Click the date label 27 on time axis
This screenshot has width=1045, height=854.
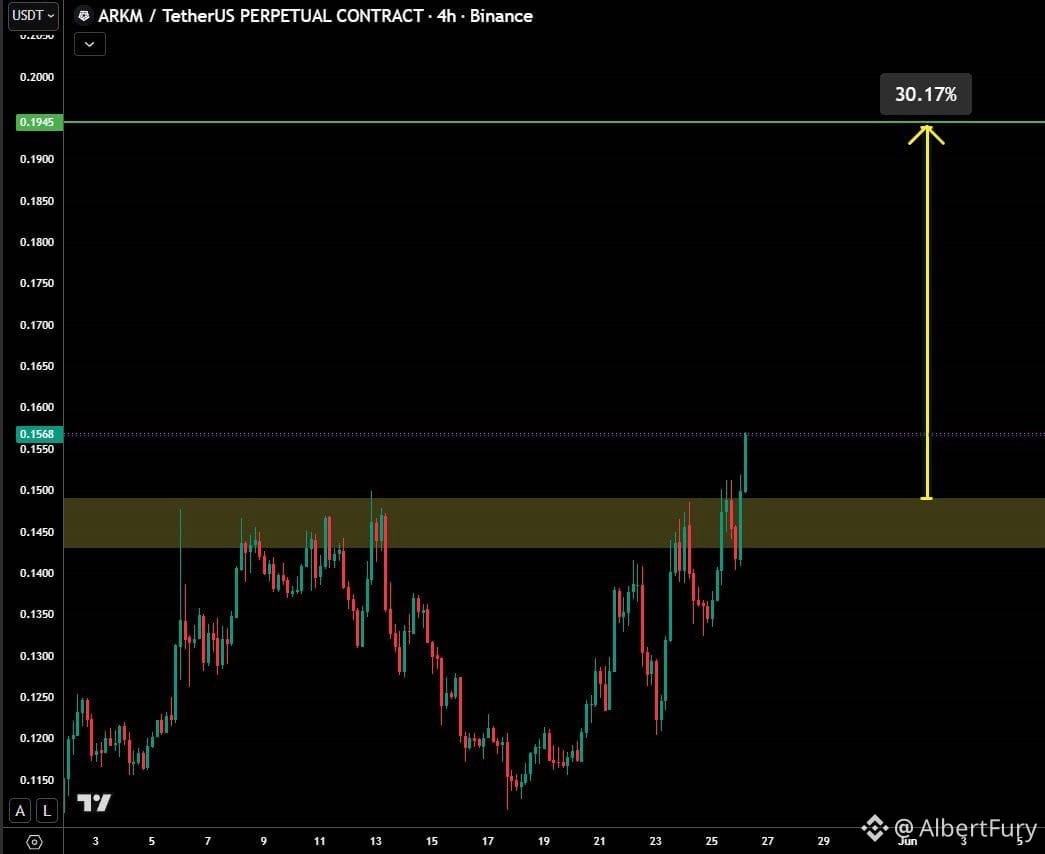(768, 841)
